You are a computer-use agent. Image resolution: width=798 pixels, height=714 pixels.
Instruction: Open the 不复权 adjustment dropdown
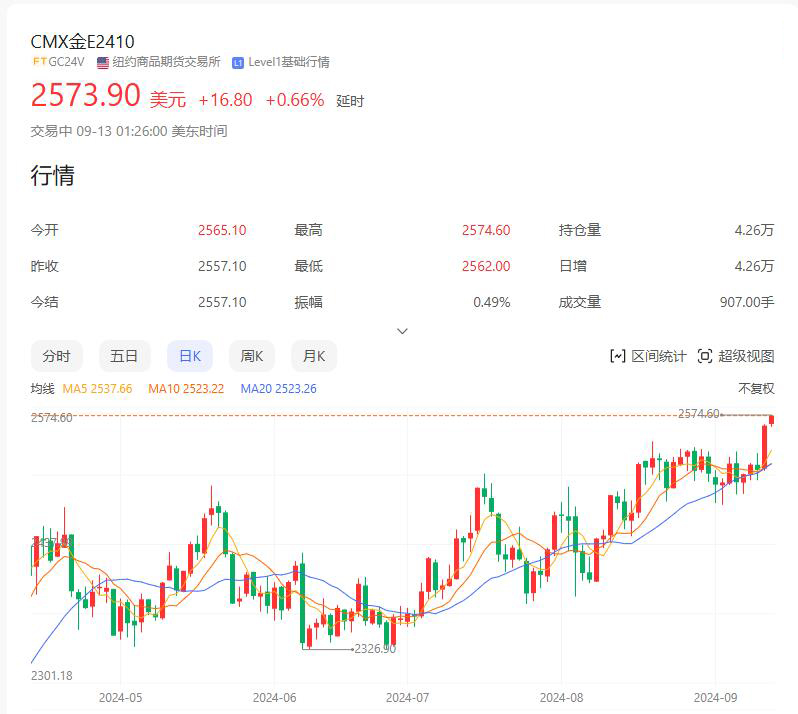[756, 388]
